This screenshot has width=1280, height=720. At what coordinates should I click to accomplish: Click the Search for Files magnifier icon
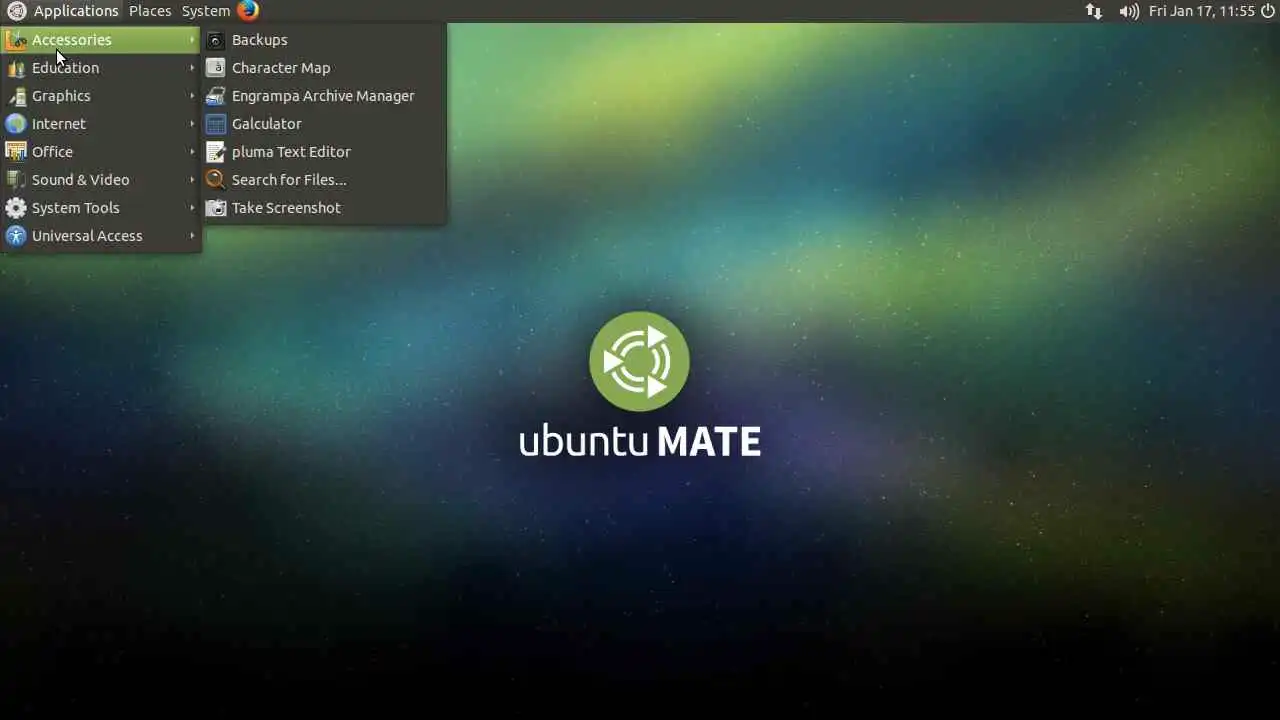point(216,180)
